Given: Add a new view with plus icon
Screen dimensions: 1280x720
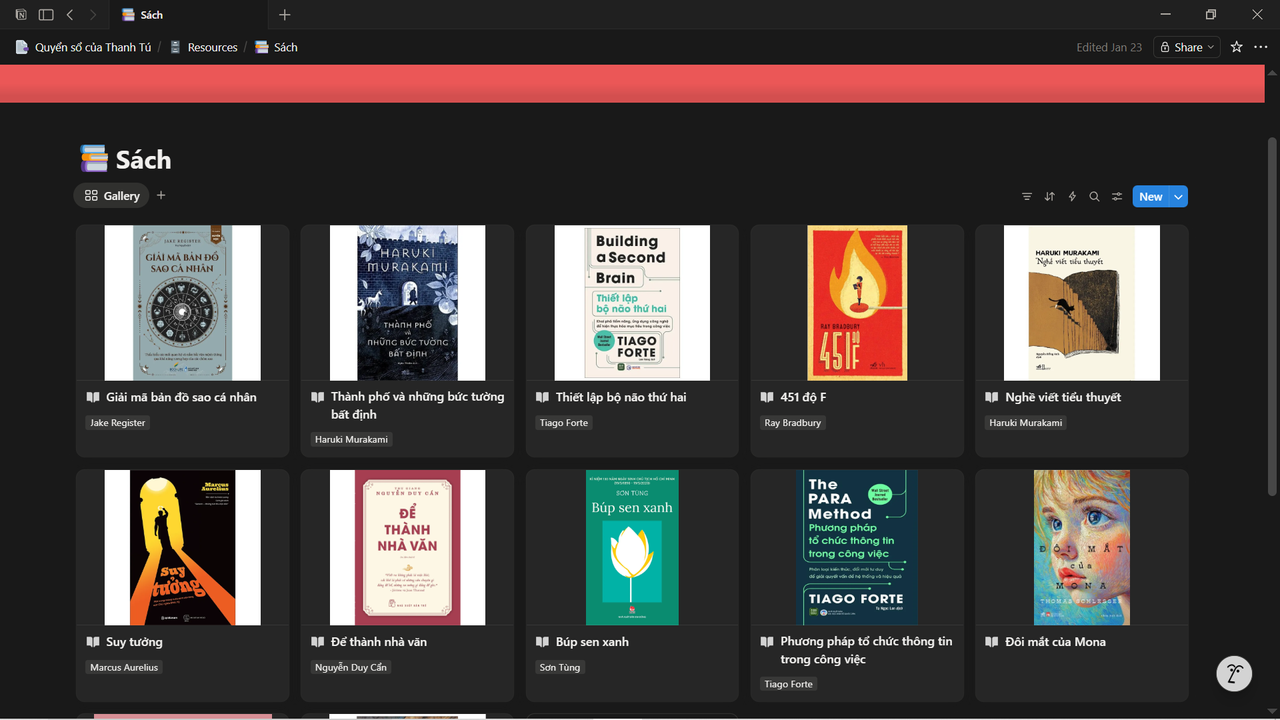Looking at the screenshot, I should point(161,196).
